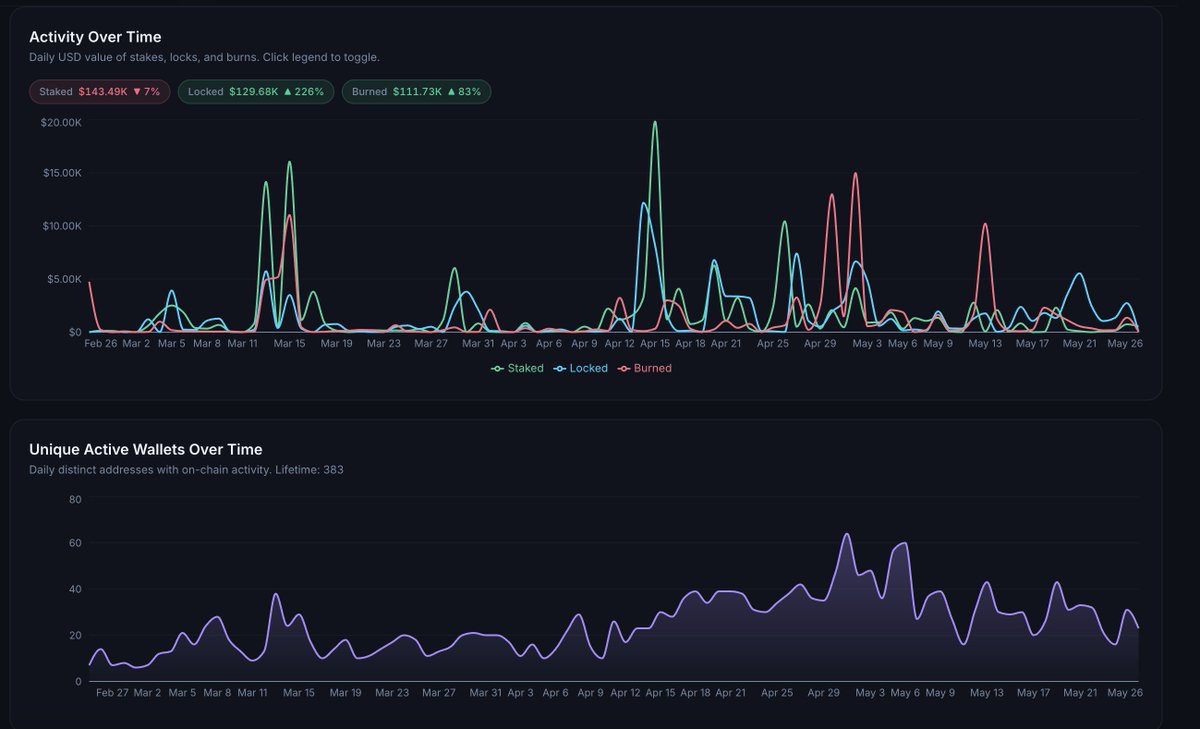Click the May 13 label on activity chart
1200x729 pixels.
985,343
